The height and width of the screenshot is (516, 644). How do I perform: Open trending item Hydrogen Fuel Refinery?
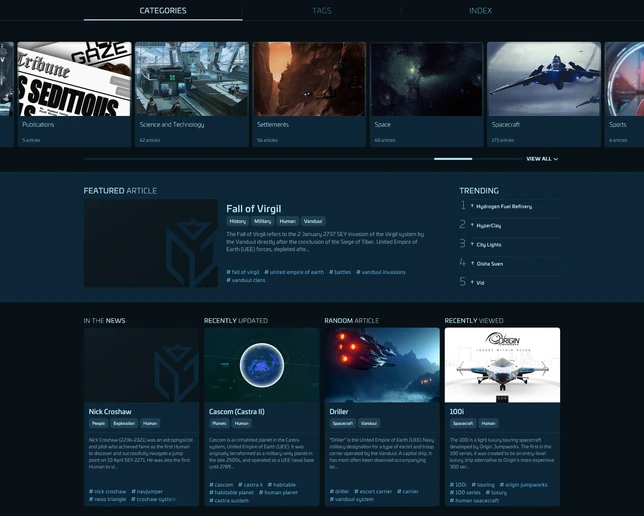503,206
